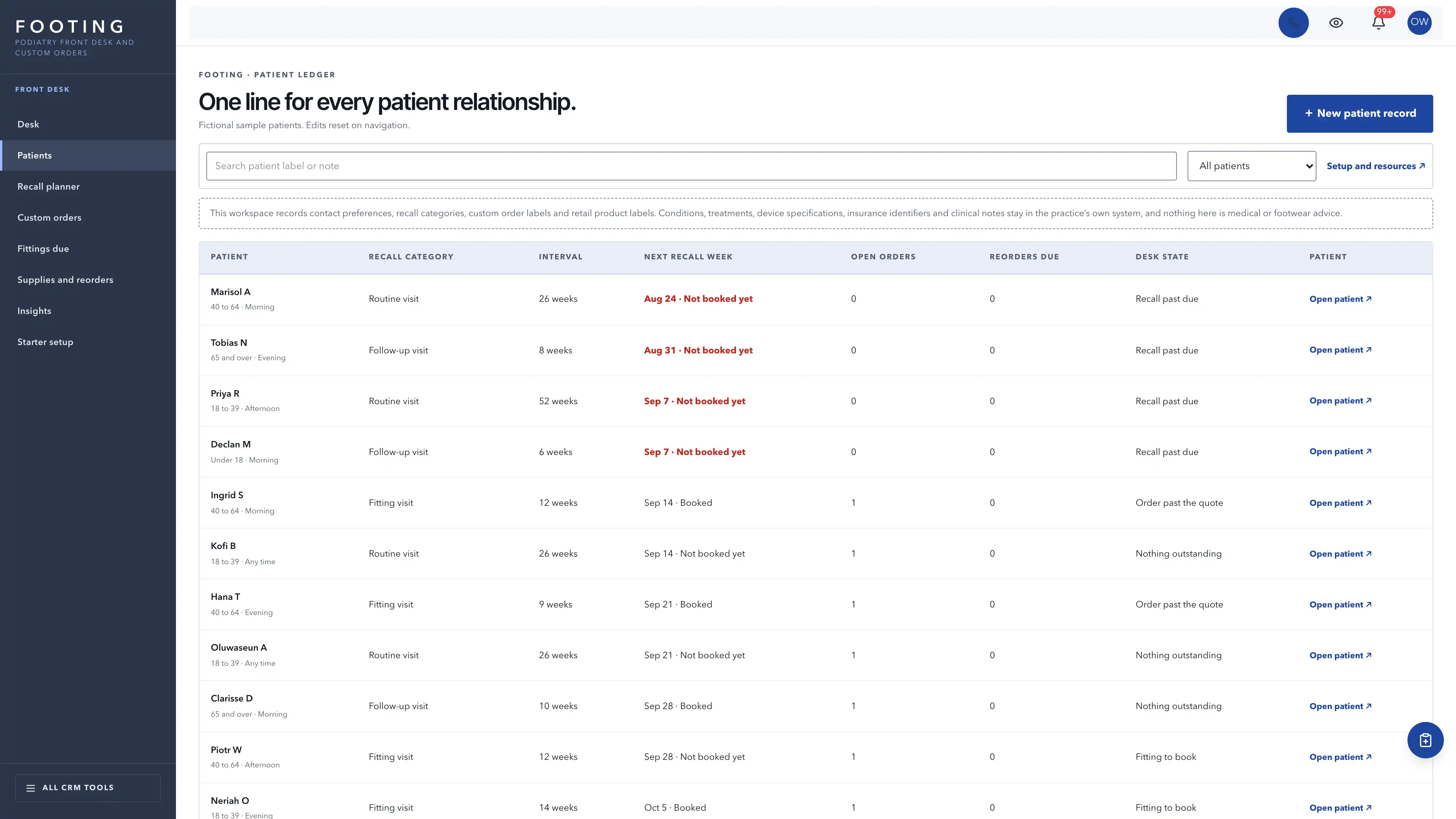Click 'Aug 31 · Not booked yet' cell
This screenshot has height=819, width=1456.
(698, 350)
